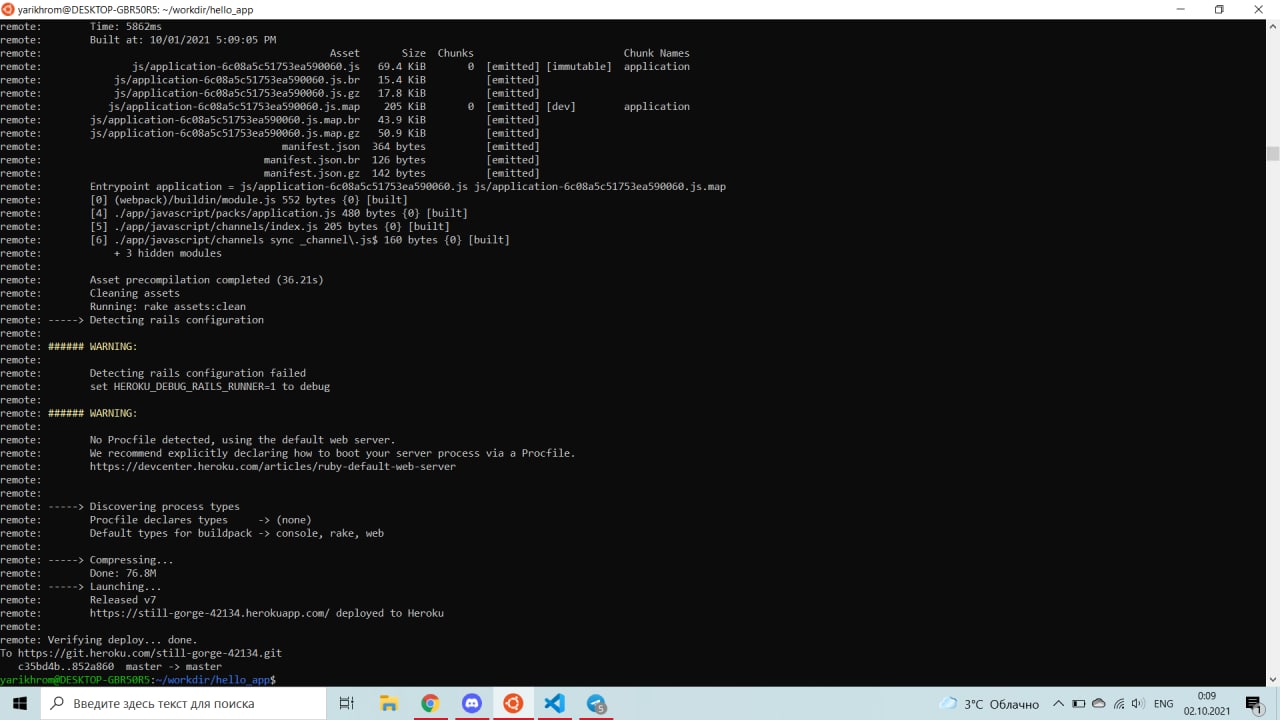Click the still-gorge-42134.herokuapp.com deployed URL
This screenshot has height=720, width=1280.
pos(209,613)
